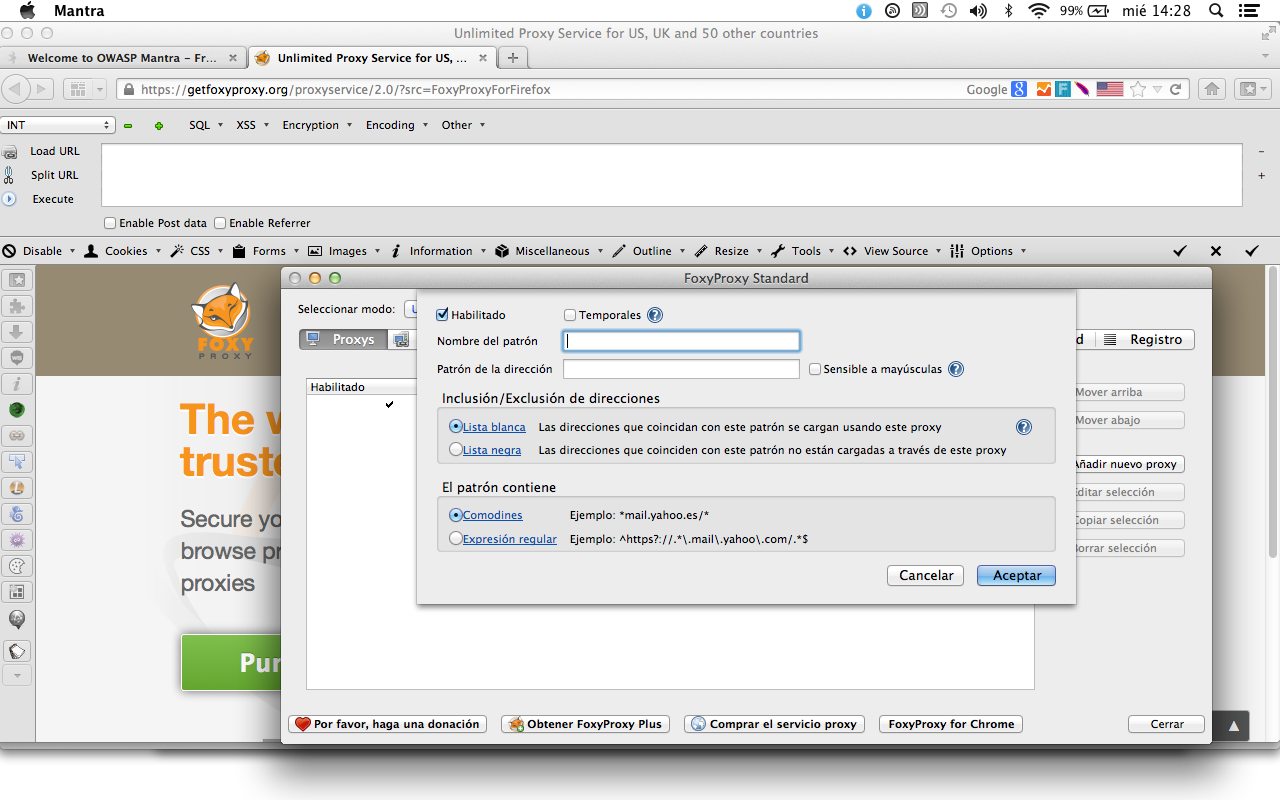Open the Miscellaneous dropdown in developer toolbar
Screen dimensions: 1280x800
[549, 251]
